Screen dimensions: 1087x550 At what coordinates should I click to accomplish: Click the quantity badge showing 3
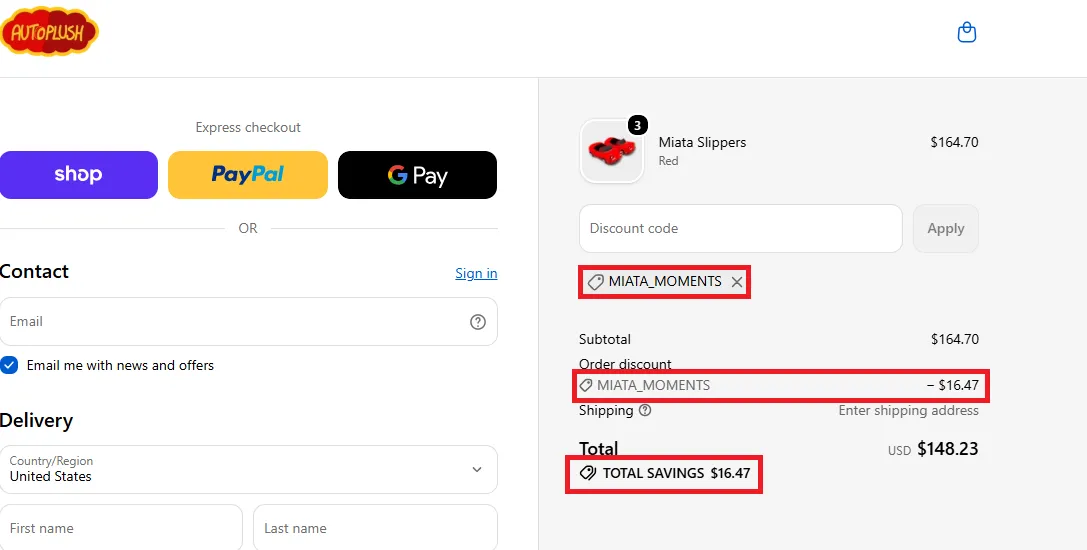tap(637, 126)
